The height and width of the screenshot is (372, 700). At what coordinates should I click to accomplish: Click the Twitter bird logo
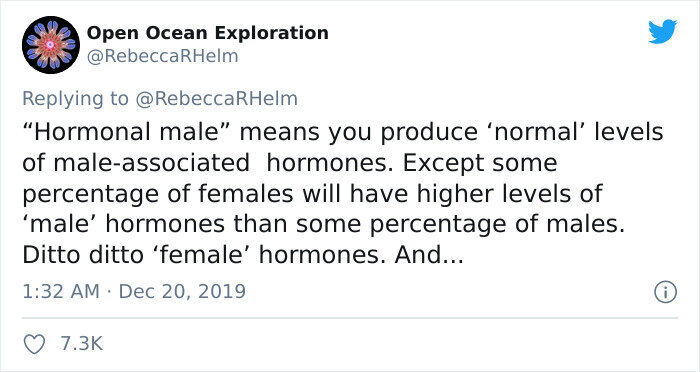pos(662,31)
